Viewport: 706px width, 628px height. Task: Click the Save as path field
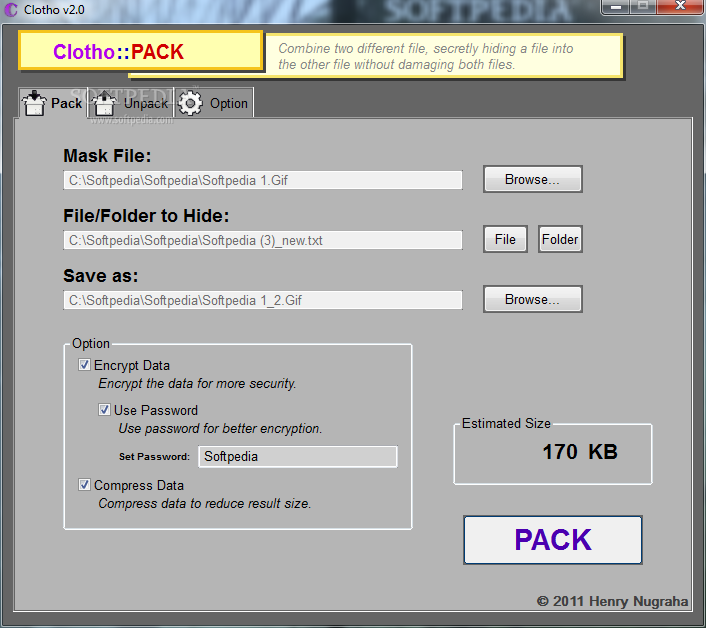(263, 300)
